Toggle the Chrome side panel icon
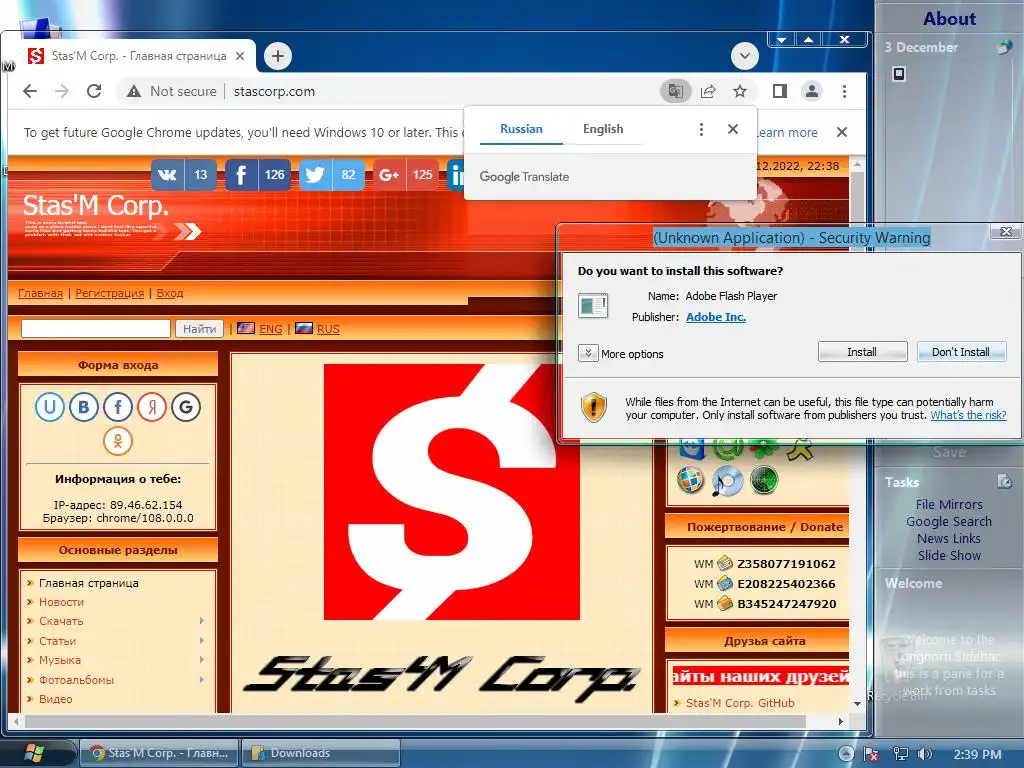1024x768 pixels. [x=780, y=91]
